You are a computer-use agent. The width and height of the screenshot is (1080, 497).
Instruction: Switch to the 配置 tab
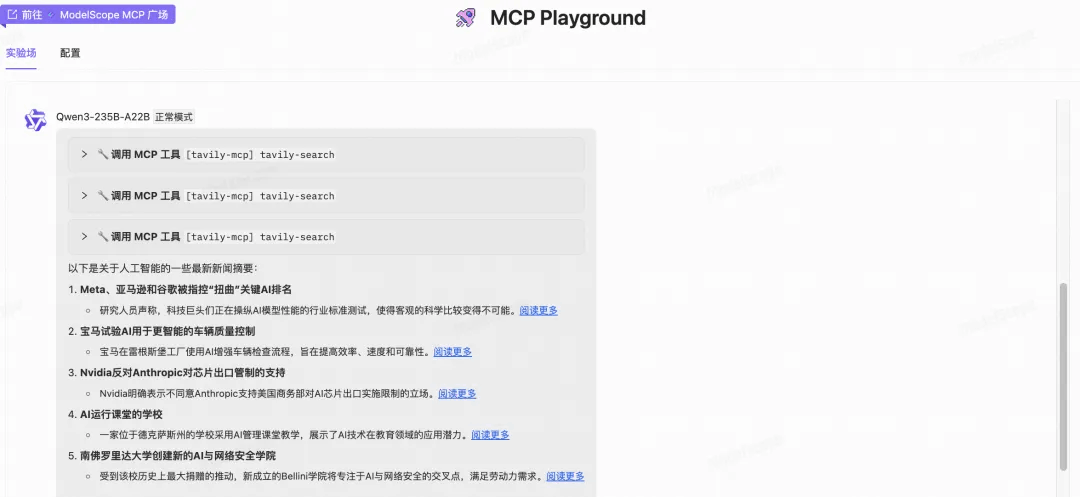[70, 53]
